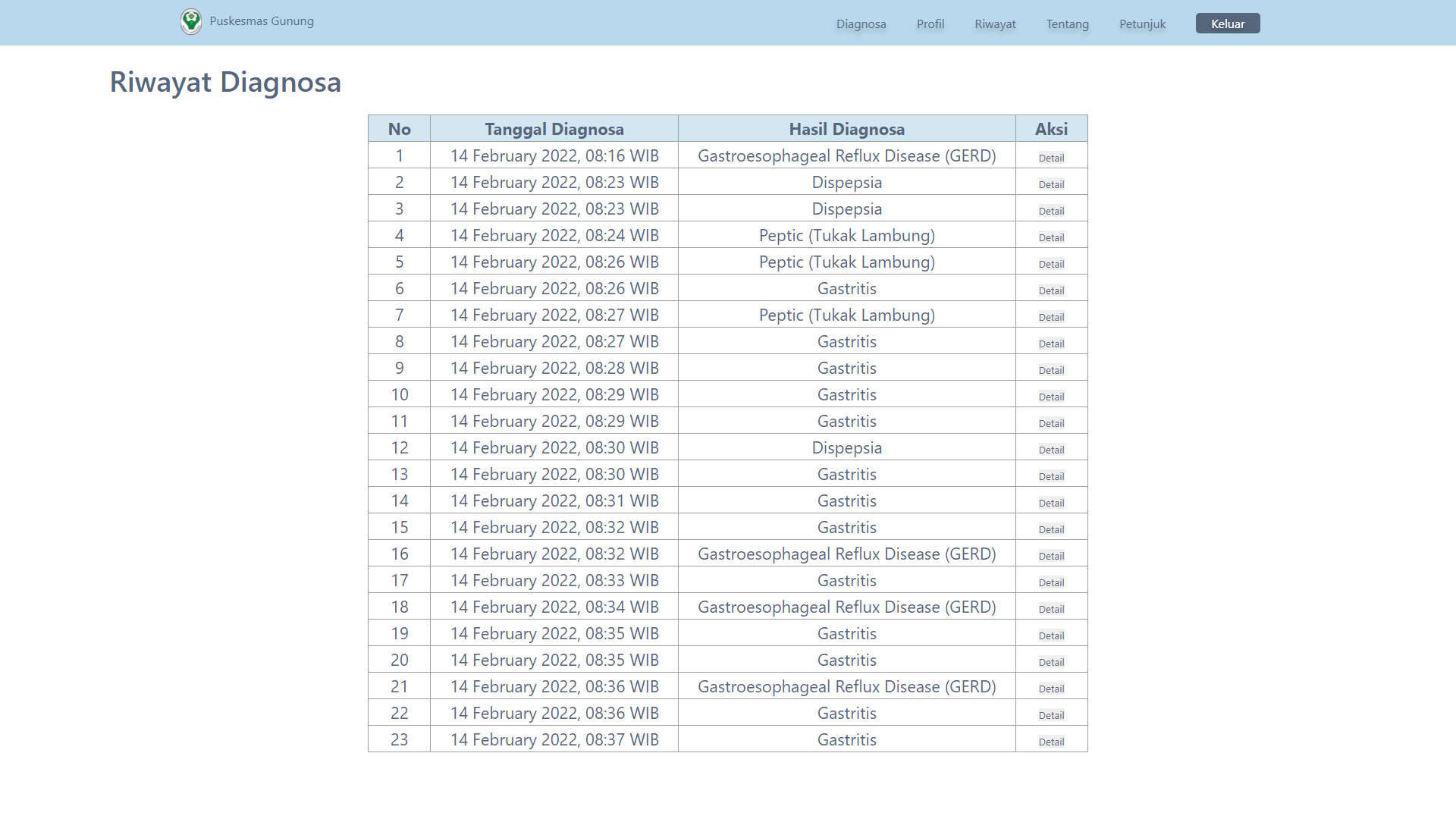Open the Diagnosa menu item

861,24
